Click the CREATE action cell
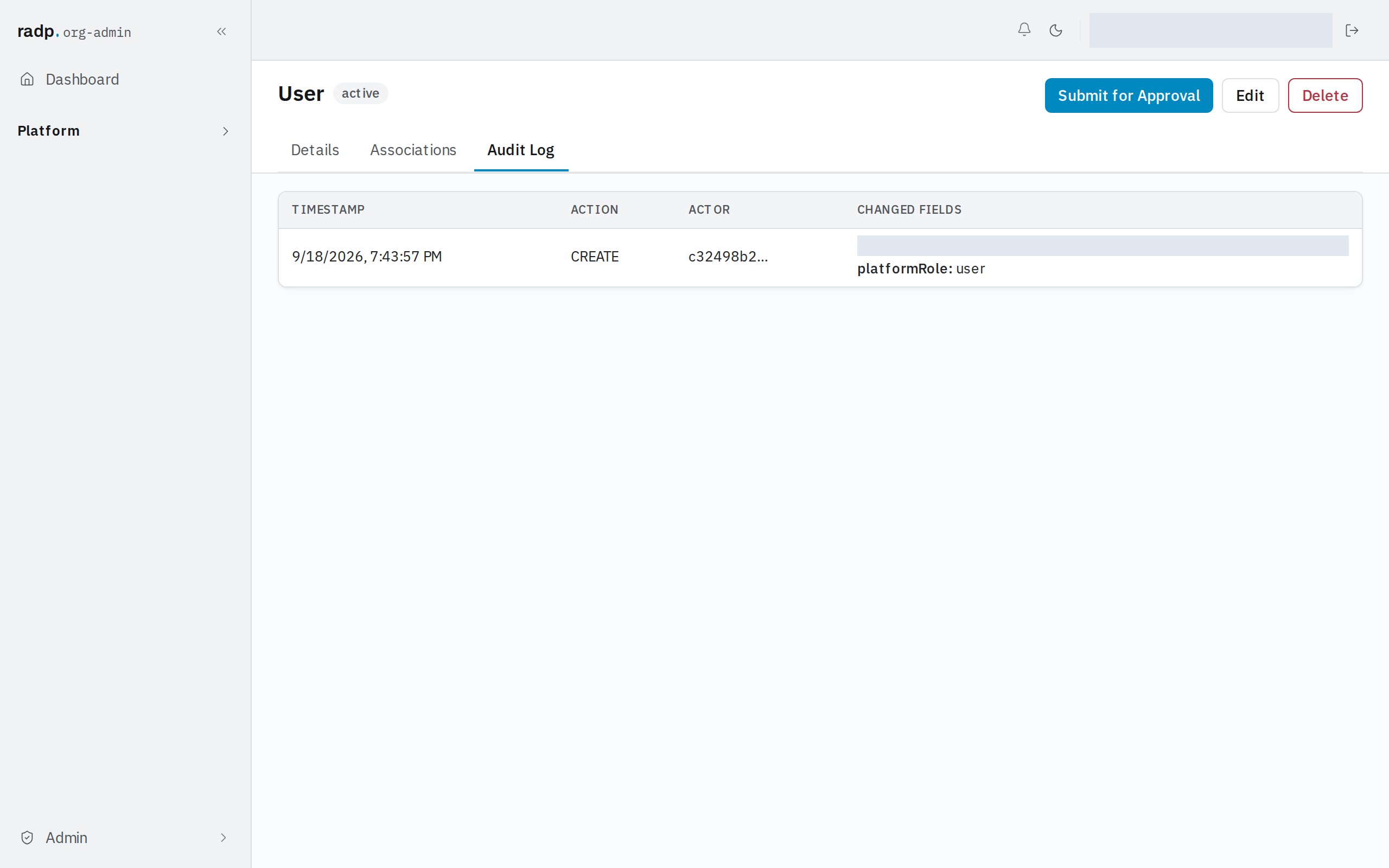Screen dimensions: 1389x868 [595, 257]
